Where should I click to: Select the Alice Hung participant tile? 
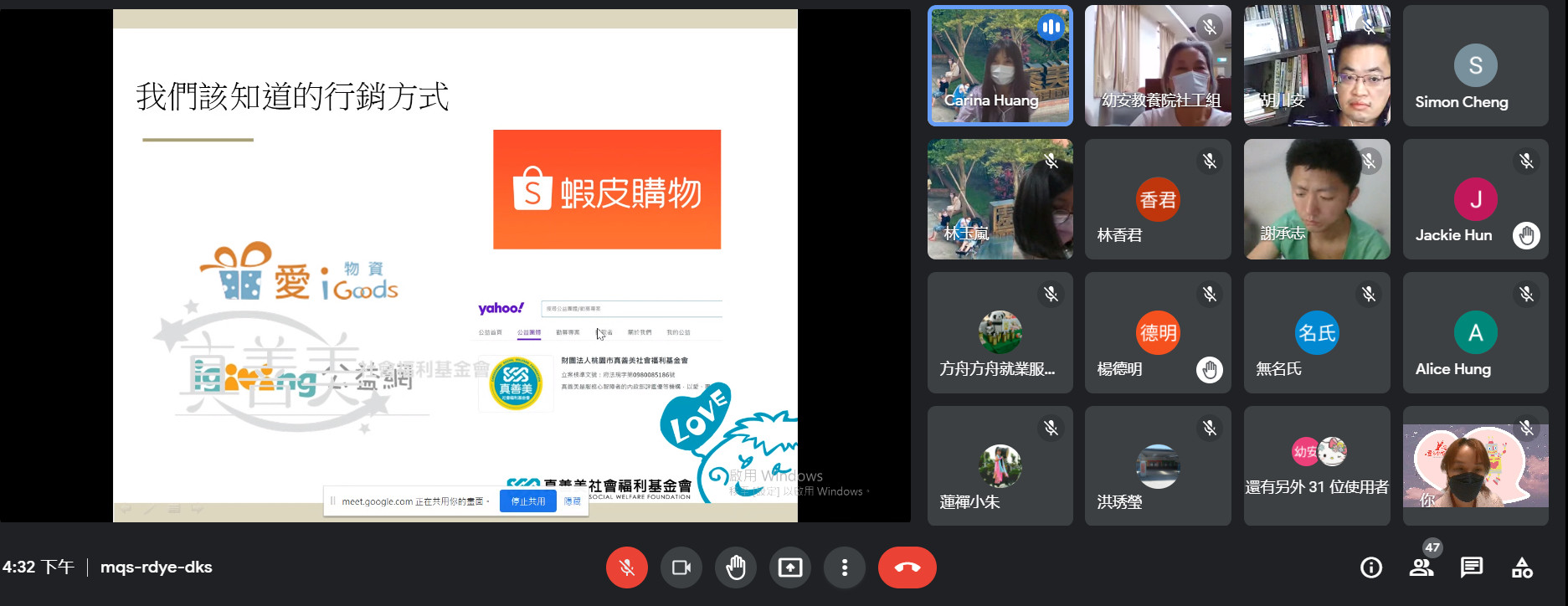click(1476, 332)
